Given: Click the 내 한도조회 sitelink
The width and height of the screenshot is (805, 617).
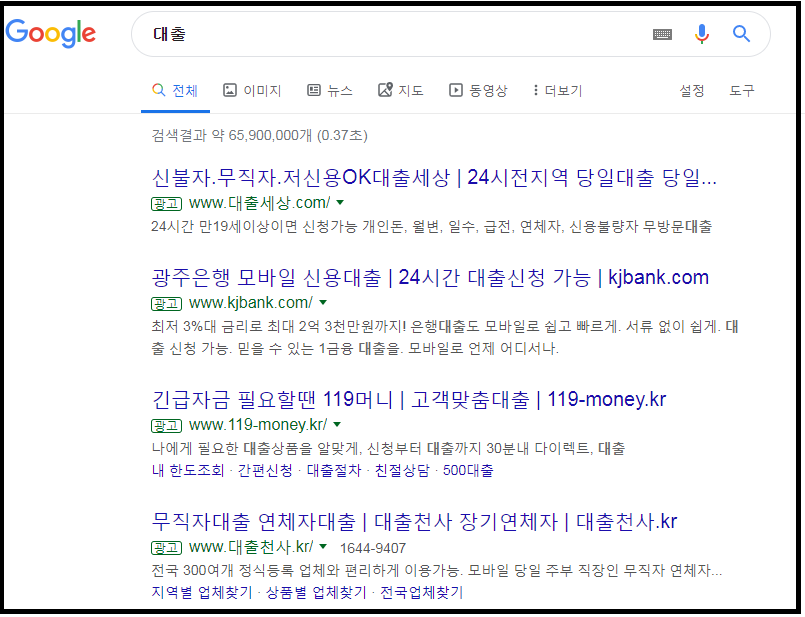Looking at the screenshot, I should (x=188, y=470).
